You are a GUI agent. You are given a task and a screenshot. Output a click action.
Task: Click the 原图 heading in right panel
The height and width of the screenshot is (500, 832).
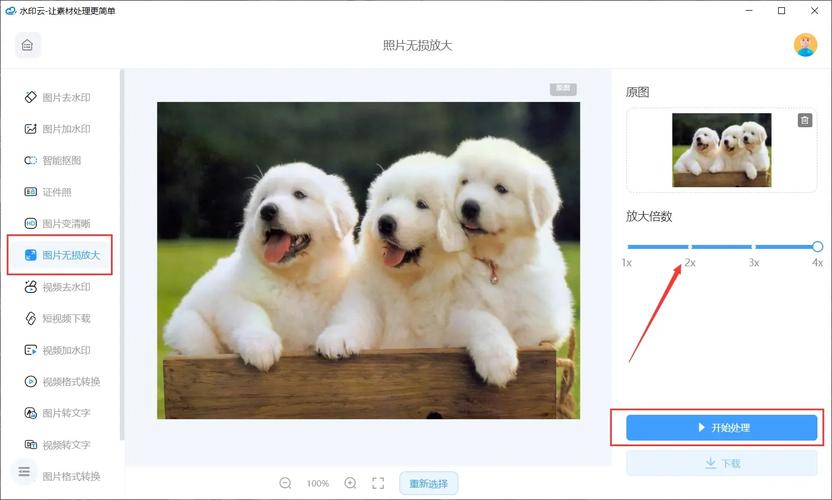click(x=637, y=92)
